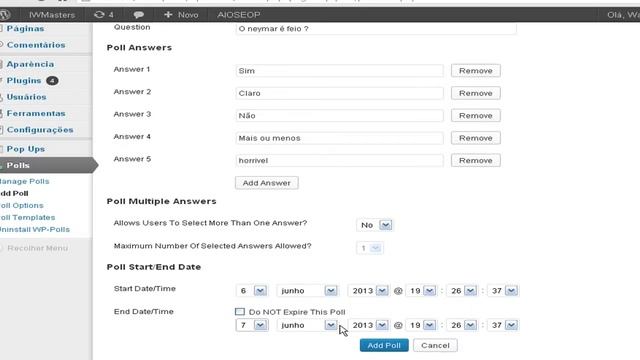This screenshot has height=360, width=640.
Task: Remove Answer 3 Não
Action: click(x=476, y=116)
